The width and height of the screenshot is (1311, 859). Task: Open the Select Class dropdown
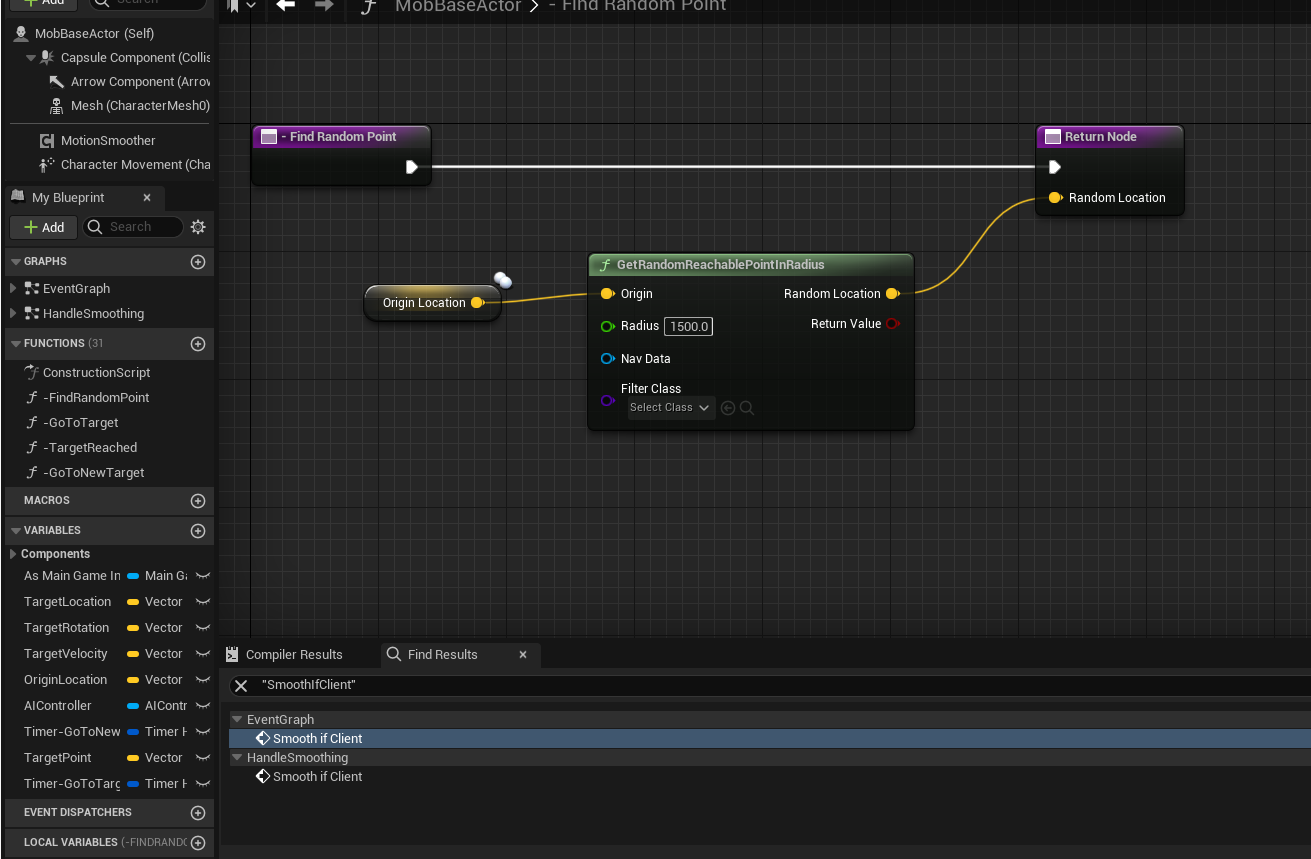(671, 408)
